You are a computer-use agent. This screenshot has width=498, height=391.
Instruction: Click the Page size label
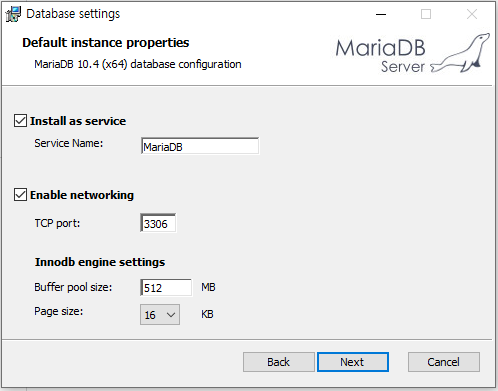(59, 311)
